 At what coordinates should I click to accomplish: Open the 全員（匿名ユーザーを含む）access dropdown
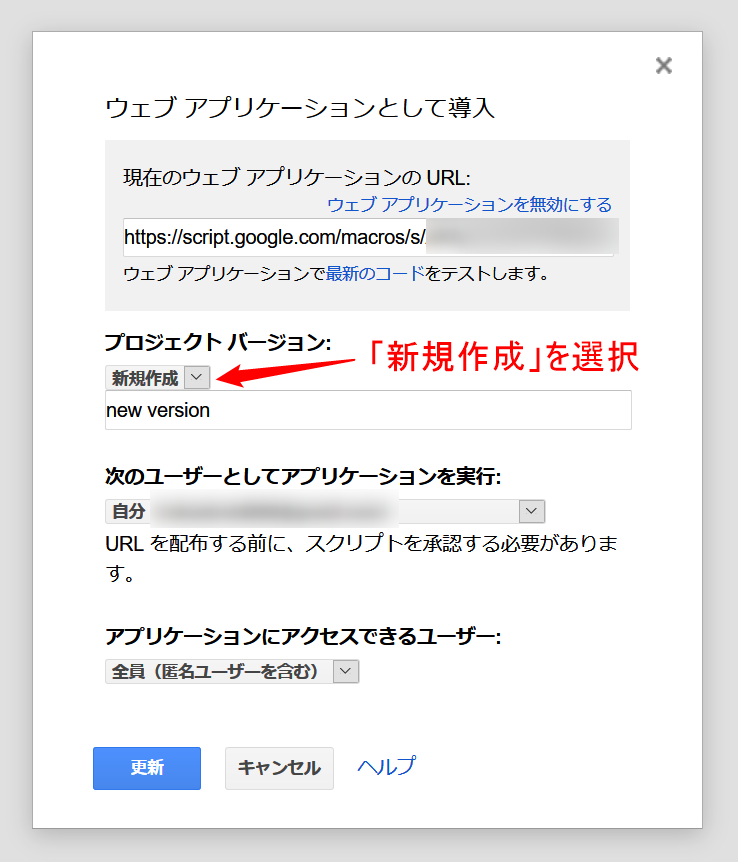(x=232, y=671)
